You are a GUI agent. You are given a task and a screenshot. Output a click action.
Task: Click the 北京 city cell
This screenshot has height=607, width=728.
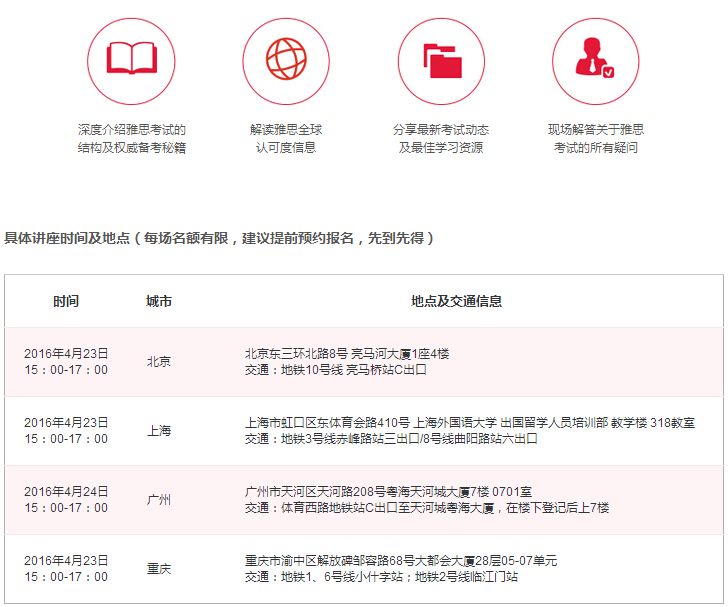pos(159,362)
